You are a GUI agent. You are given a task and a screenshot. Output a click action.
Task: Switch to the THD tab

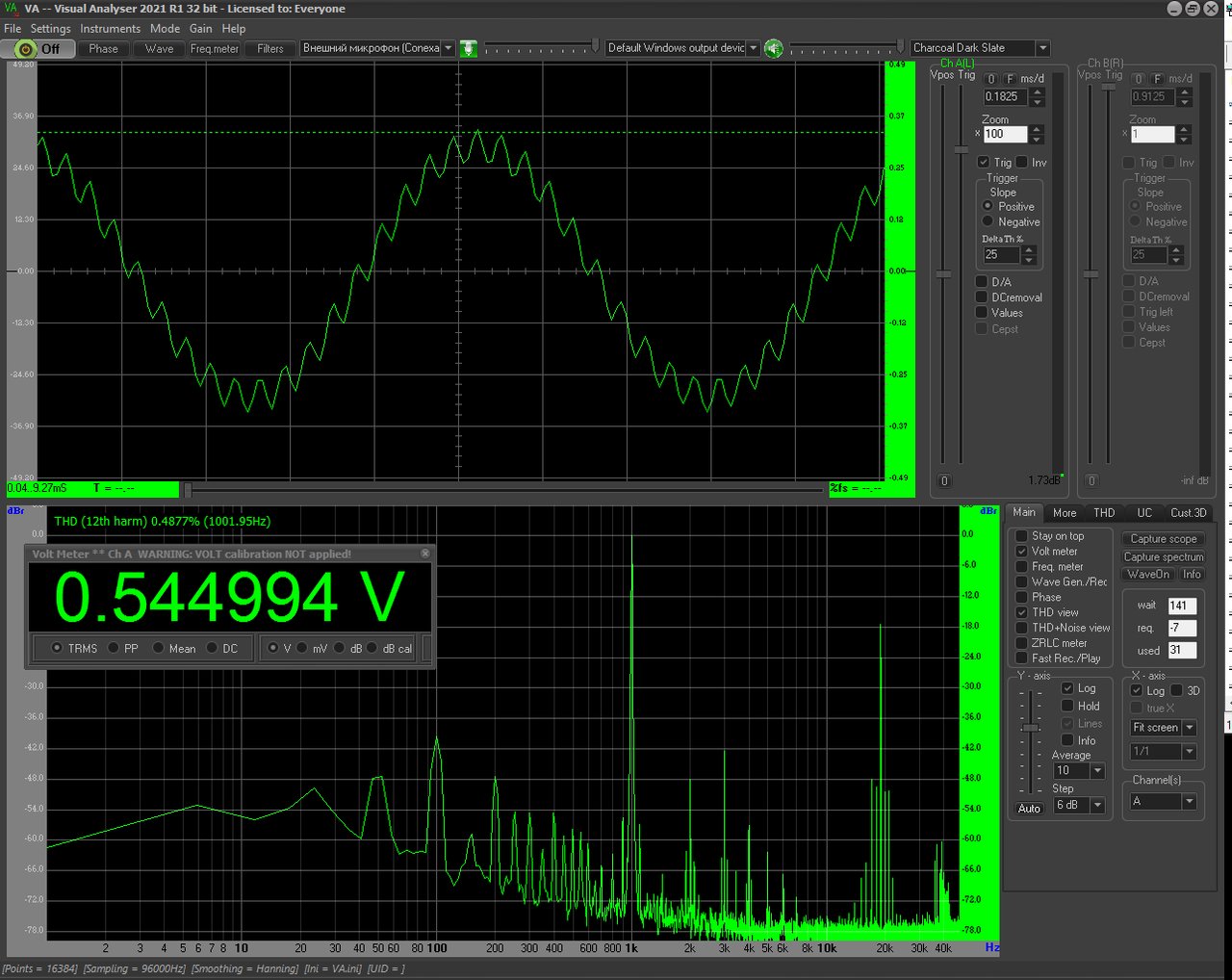1104,513
